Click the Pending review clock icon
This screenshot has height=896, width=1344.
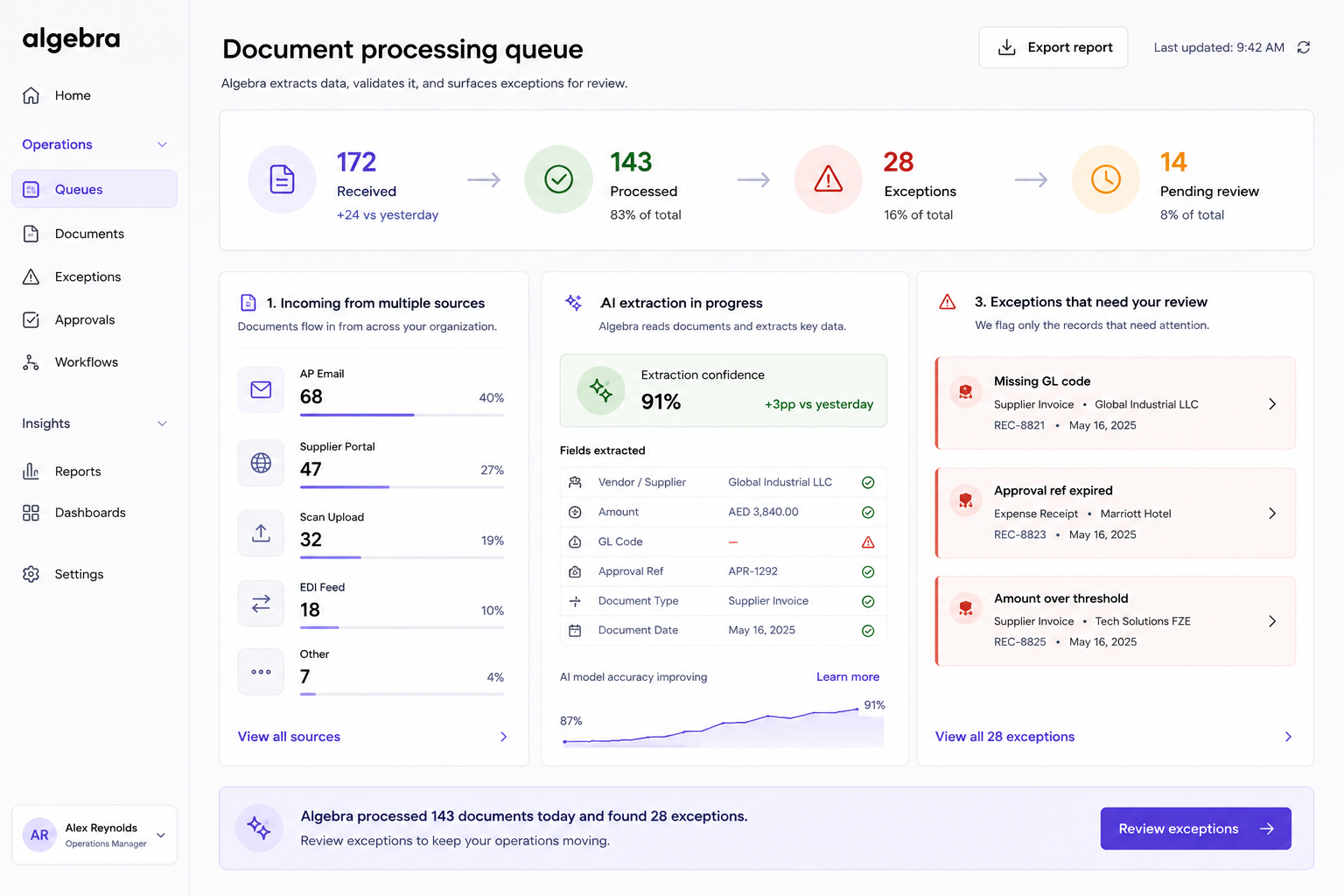tap(1106, 179)
